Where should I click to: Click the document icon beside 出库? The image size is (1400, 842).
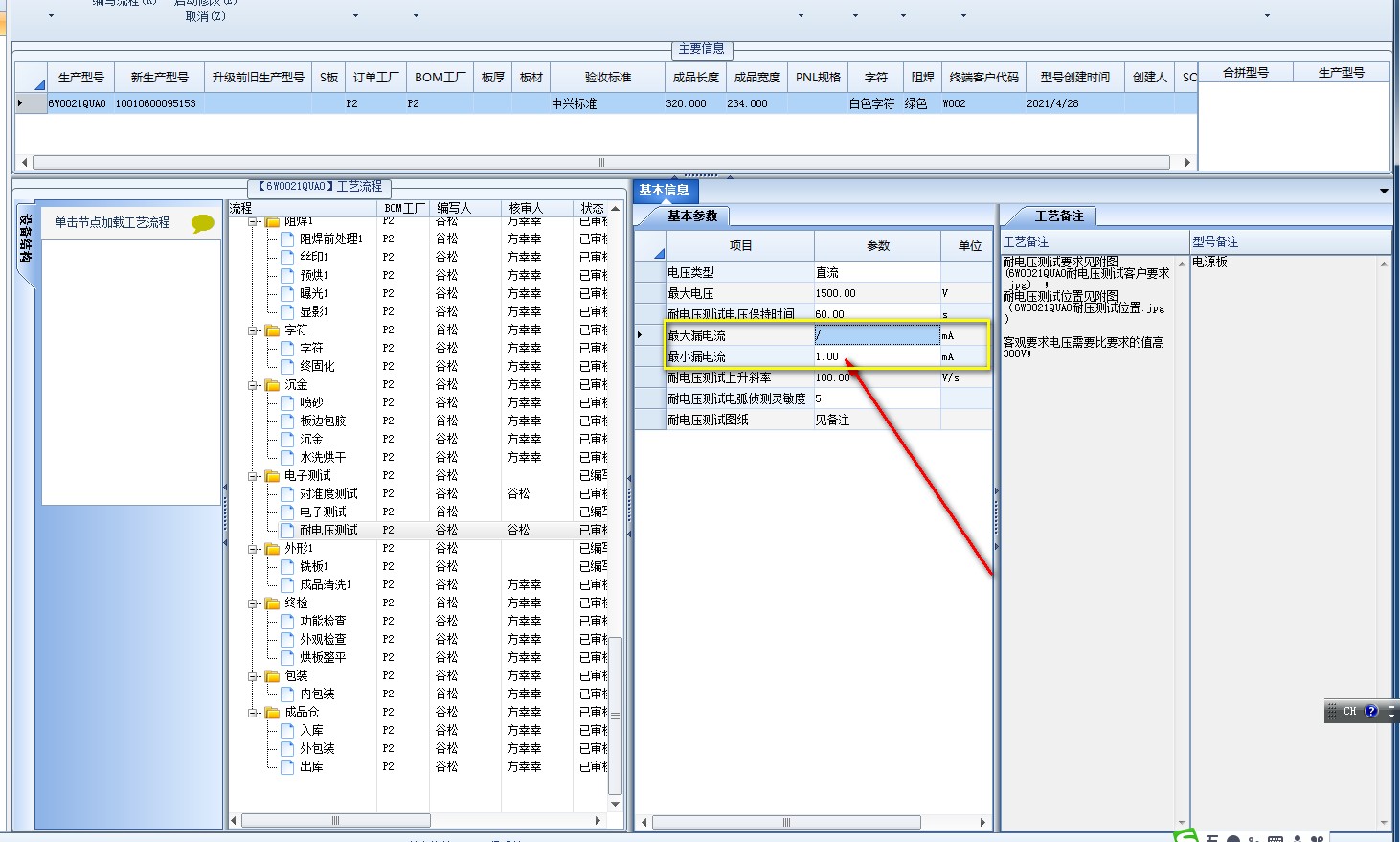287,766
